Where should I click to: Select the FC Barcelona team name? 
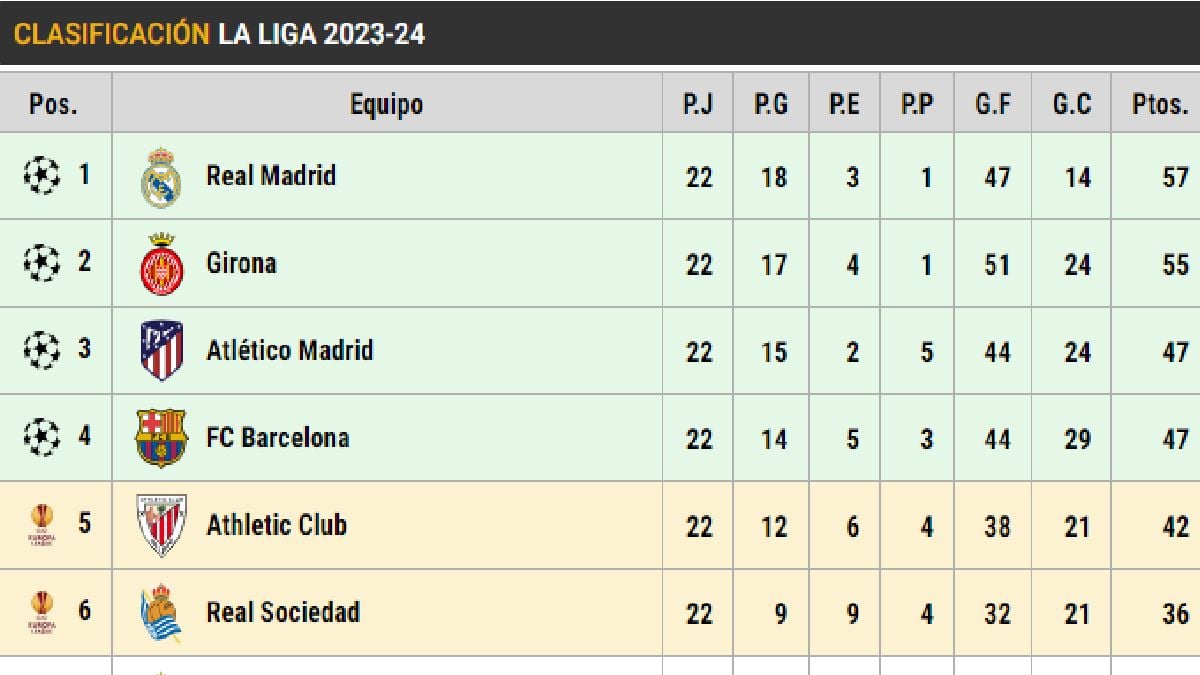pyautogui.click(x=277, y=437)
